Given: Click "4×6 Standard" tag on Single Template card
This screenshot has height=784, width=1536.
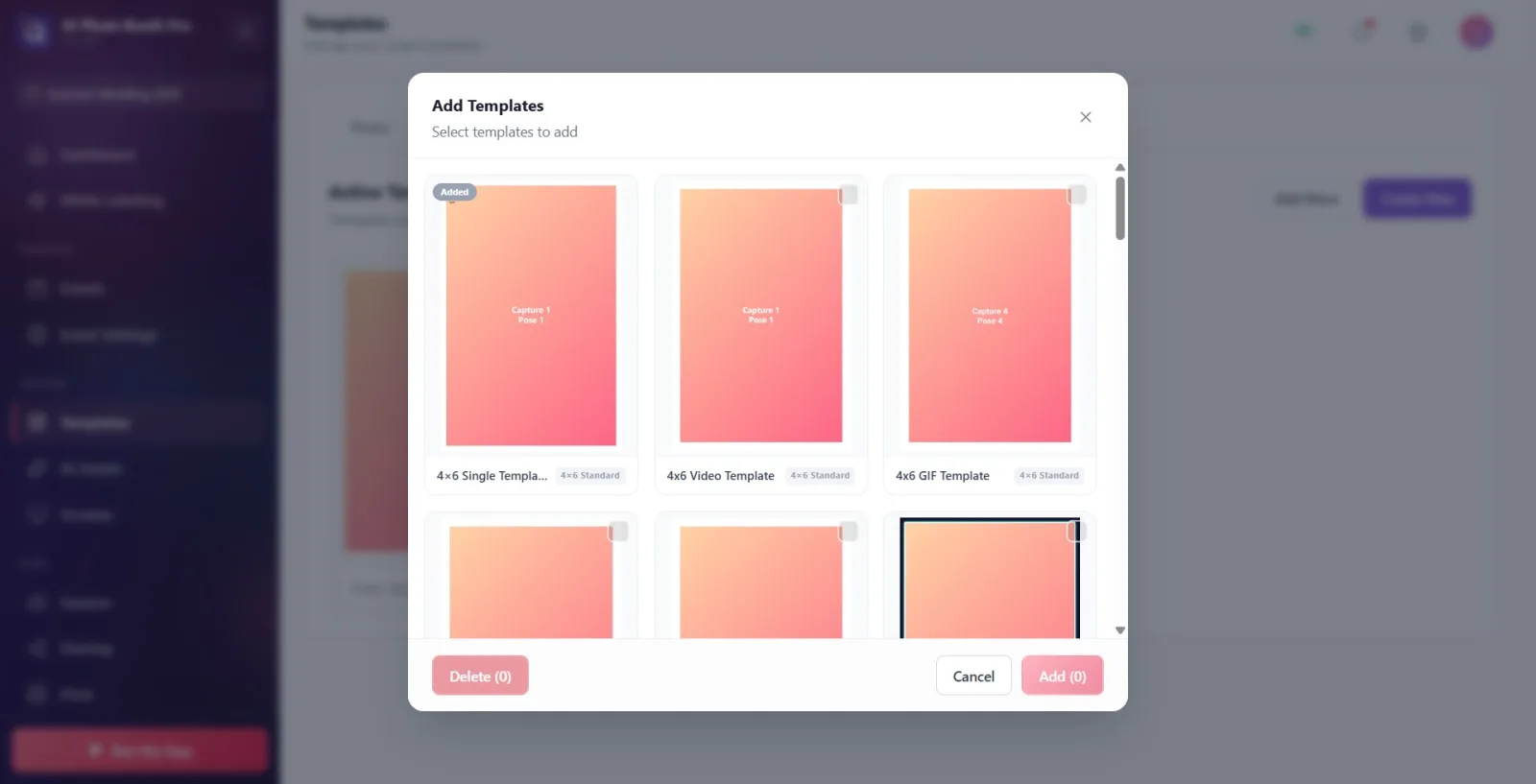Looking at the screenshot, I should (x=590, y=476).
